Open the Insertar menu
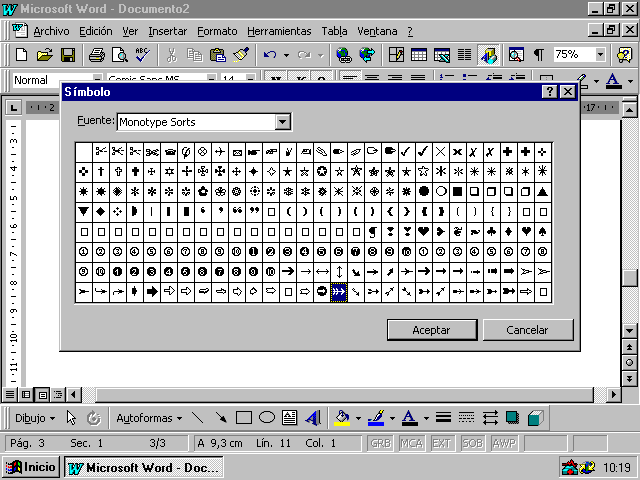Screen dimensions: 640x480 [167, 31]
